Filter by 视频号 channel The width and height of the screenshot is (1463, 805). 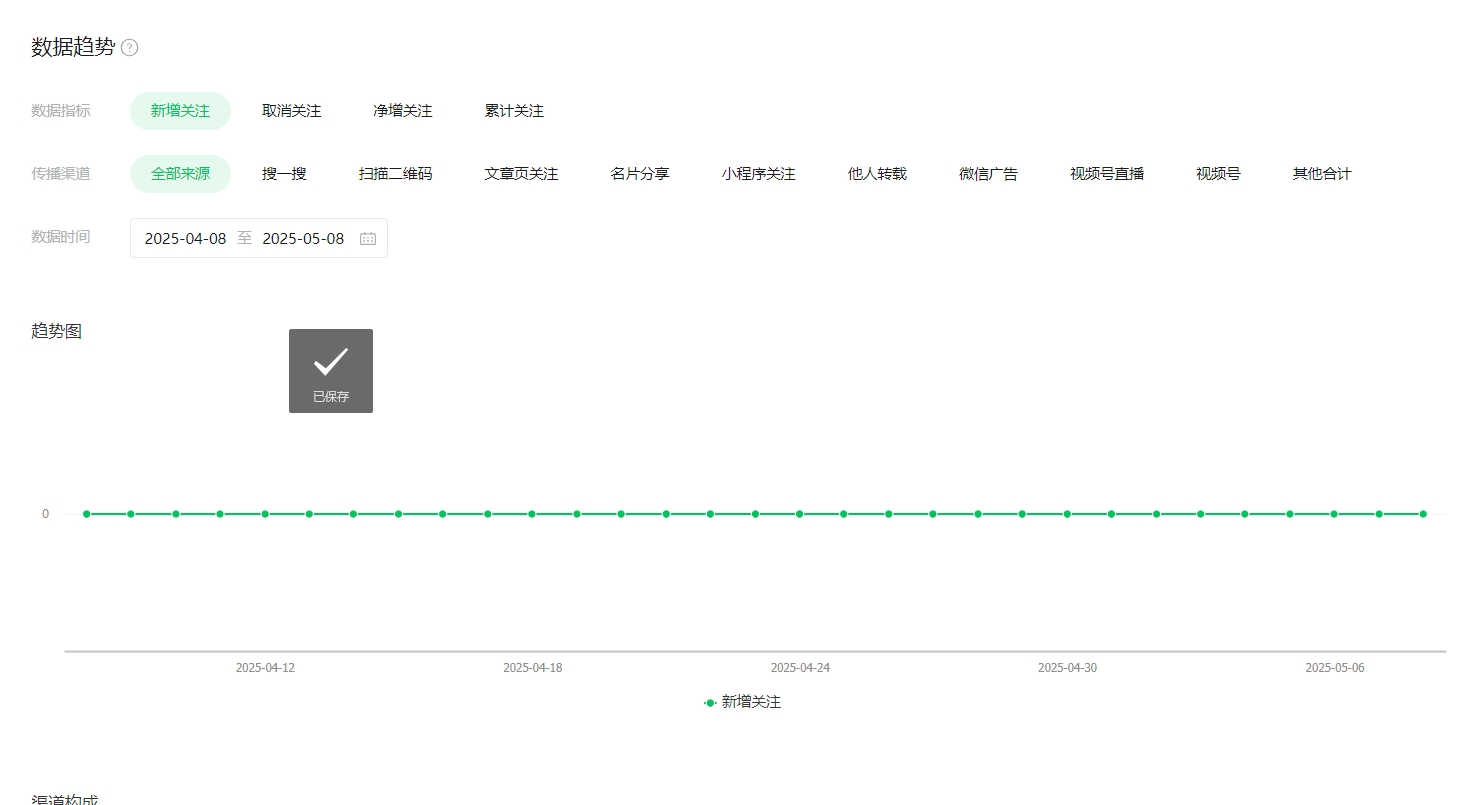pos(1218,174)
